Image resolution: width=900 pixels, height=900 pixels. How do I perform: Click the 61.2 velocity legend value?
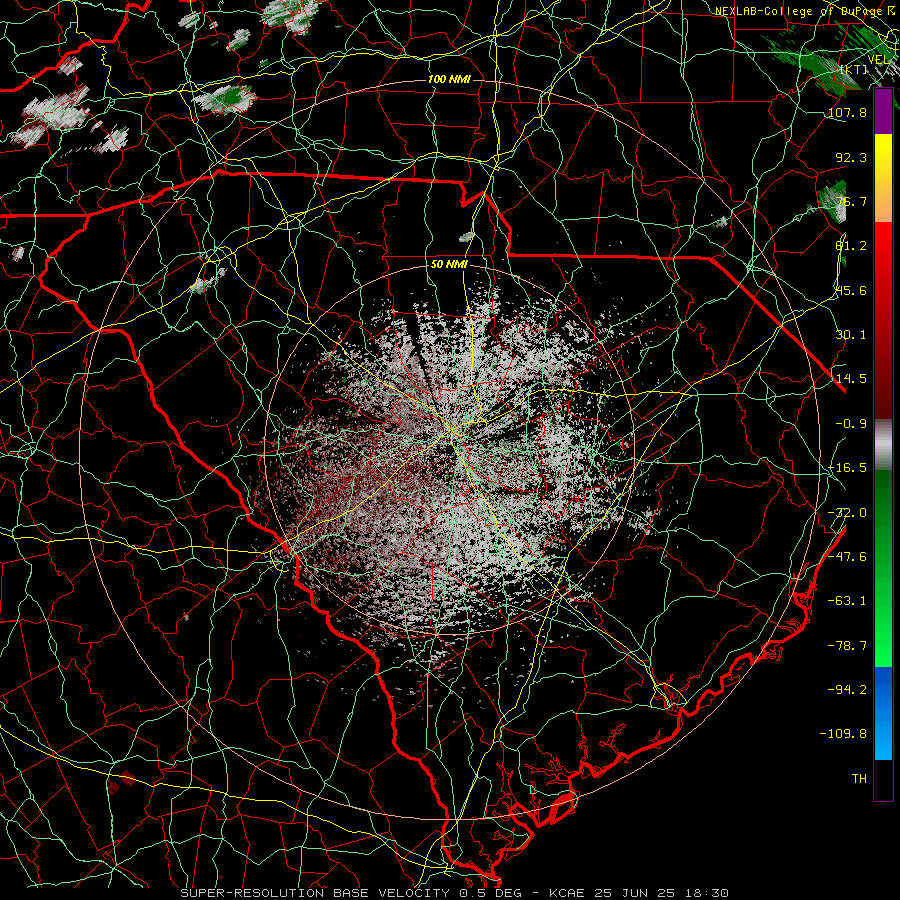(x=851, y=246)
